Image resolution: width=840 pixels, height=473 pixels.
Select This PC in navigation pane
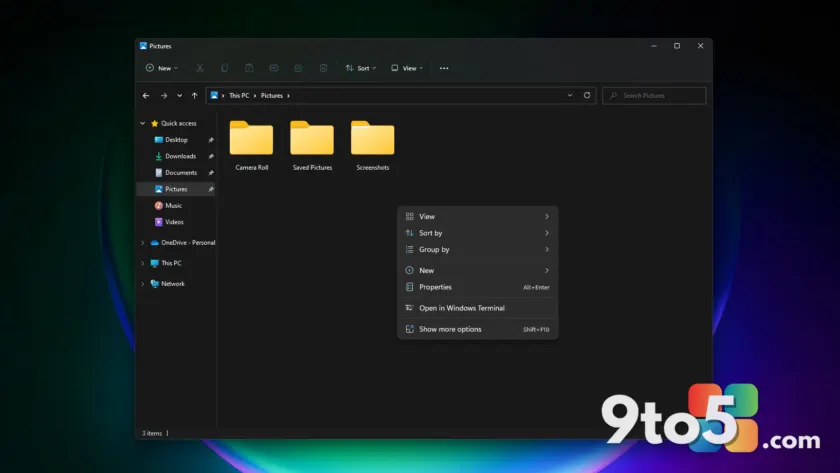[171, 263]
